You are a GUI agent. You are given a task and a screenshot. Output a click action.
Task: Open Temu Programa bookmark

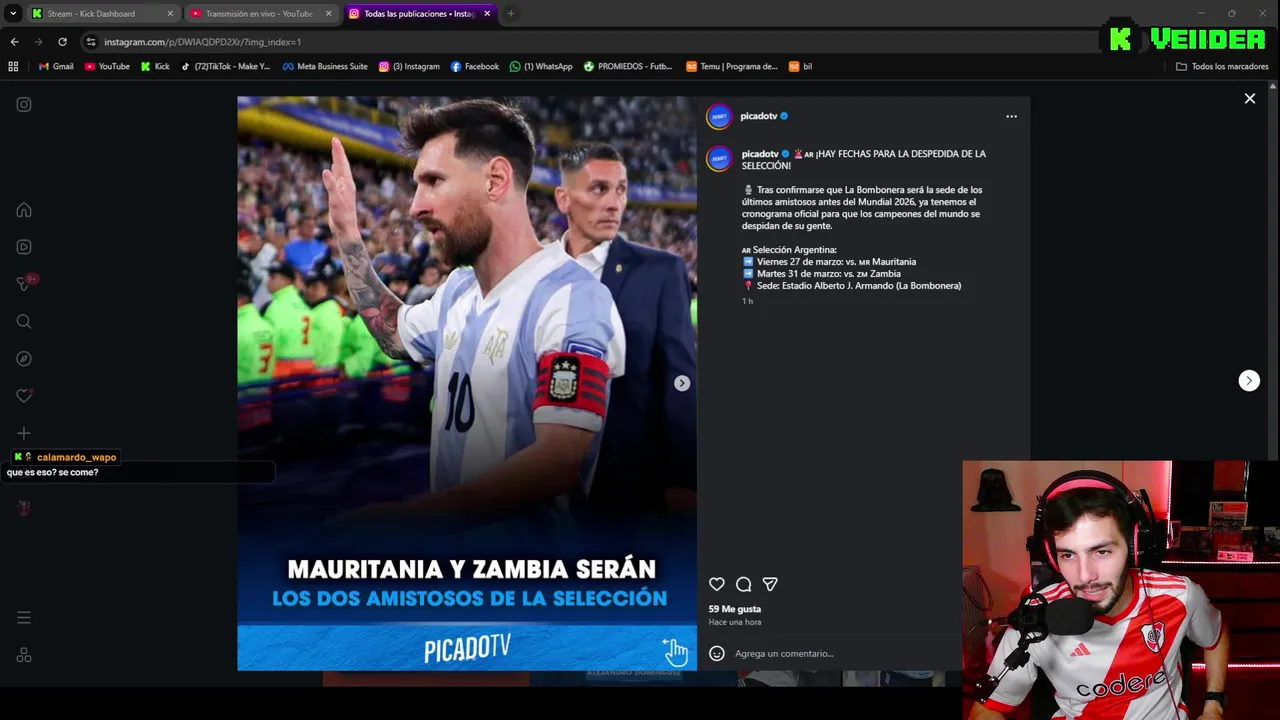732,66
